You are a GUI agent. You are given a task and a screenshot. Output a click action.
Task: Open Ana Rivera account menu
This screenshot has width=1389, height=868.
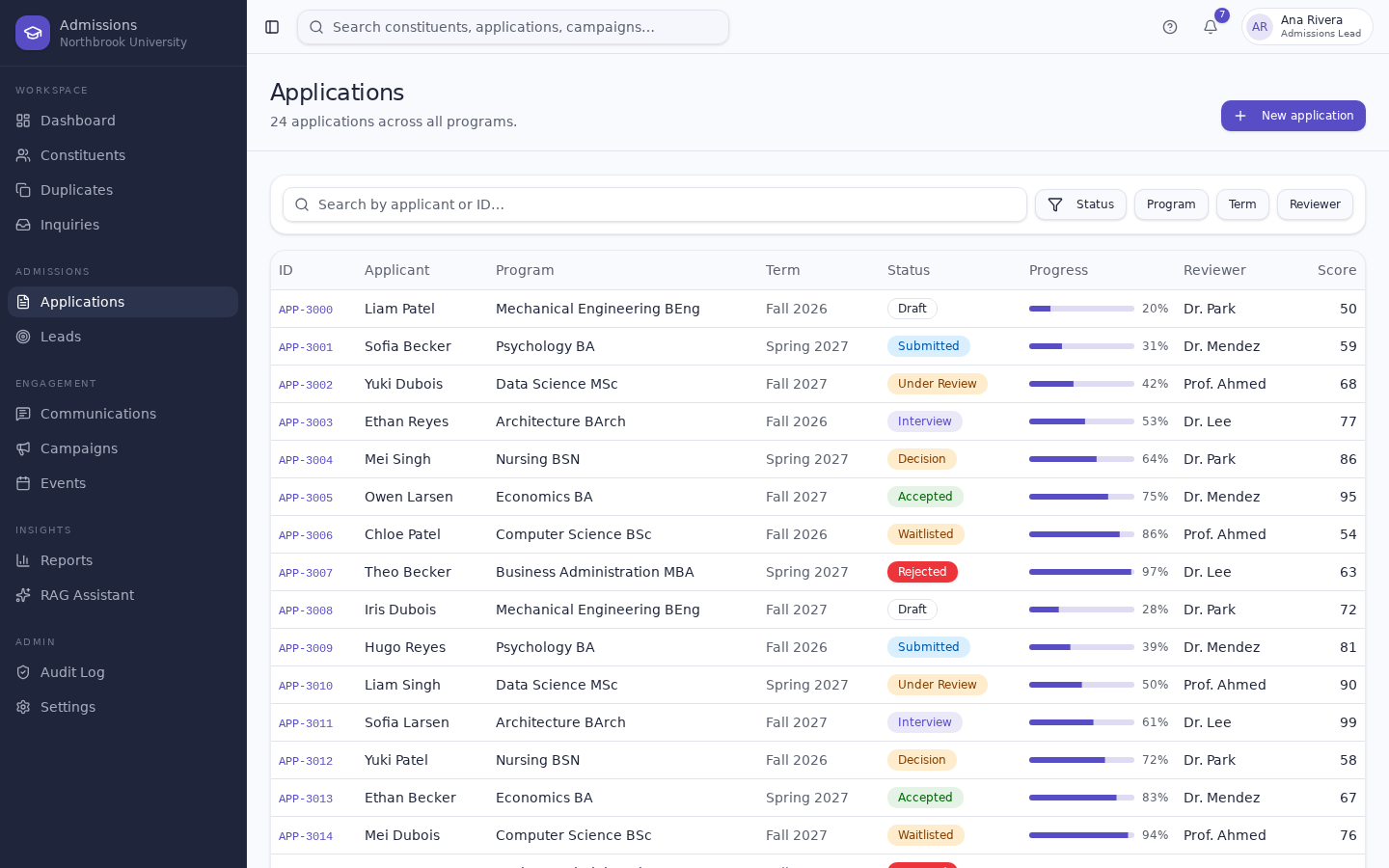pyautogui.click(x=1307, y=27)
